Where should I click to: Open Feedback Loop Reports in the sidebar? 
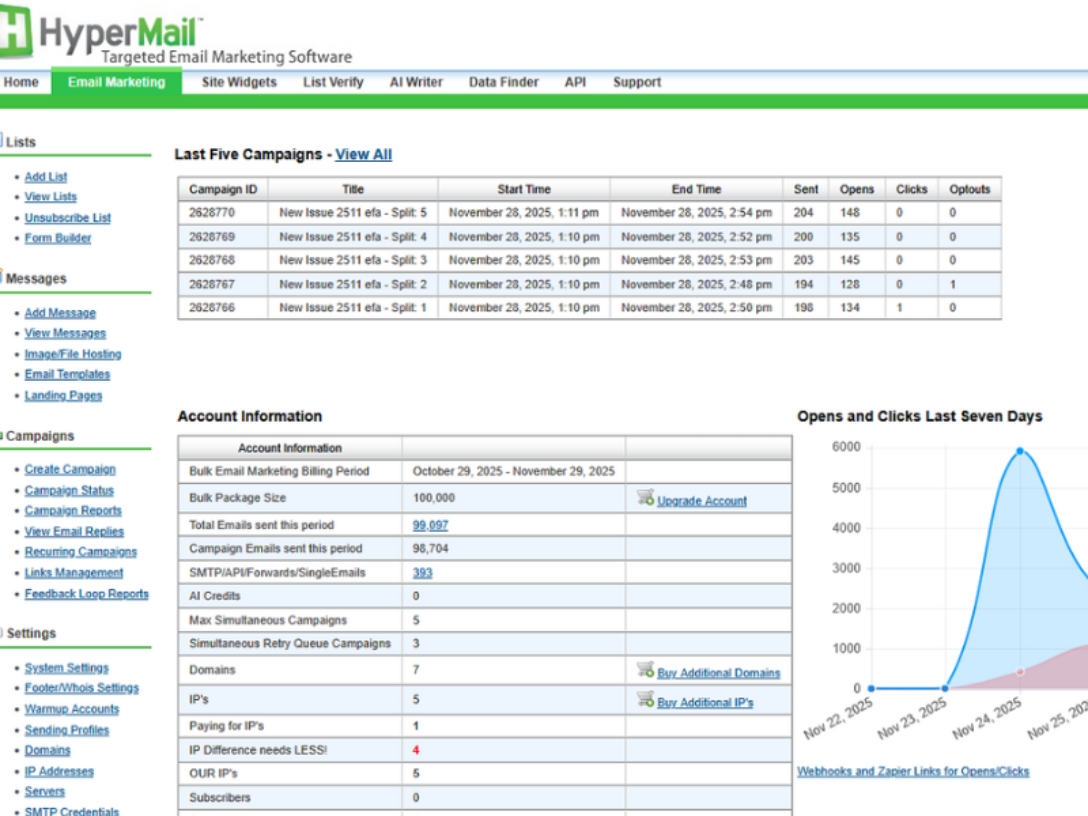pos(86,593)
